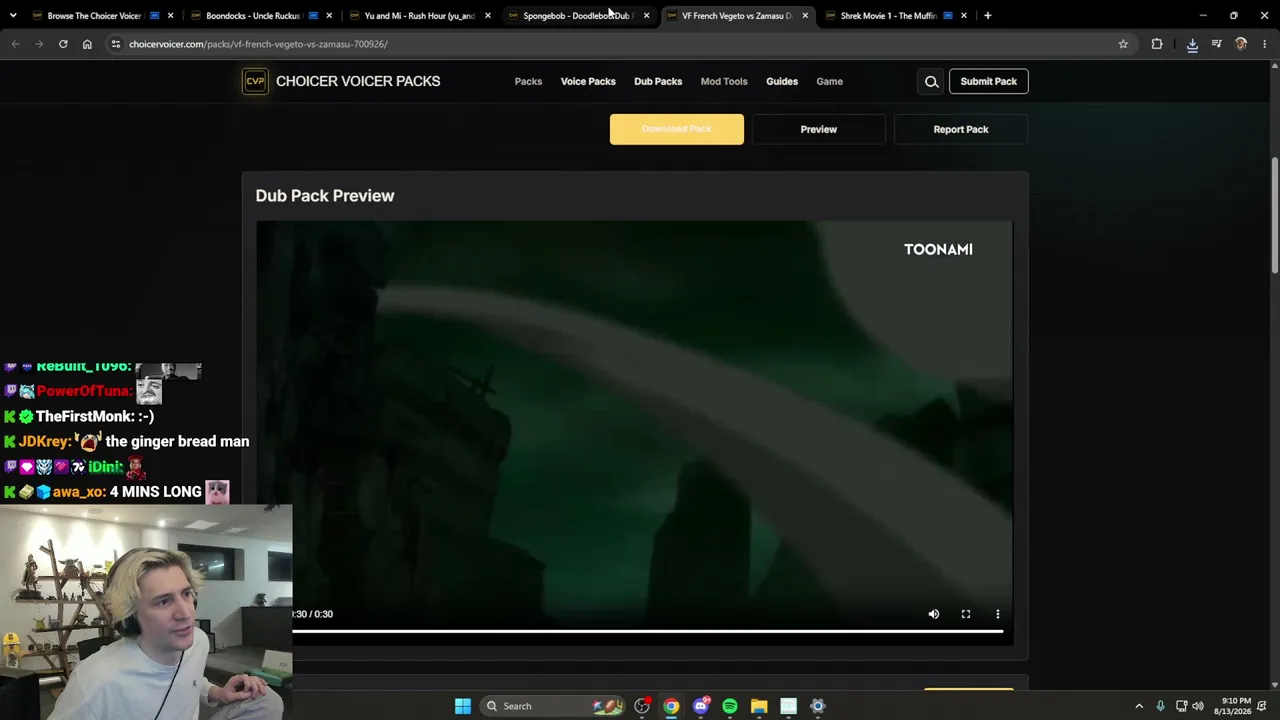The image size is (1280, 720).
Task: View site information icon in address bar
Action: click(115, 44)
